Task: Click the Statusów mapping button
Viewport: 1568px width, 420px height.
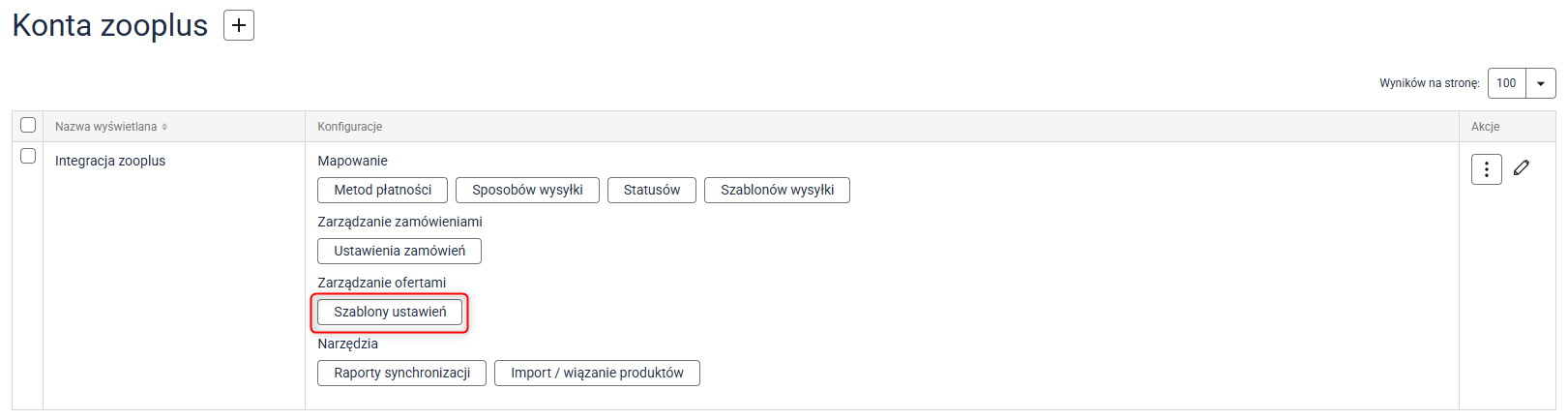Action: click(651, 190)
